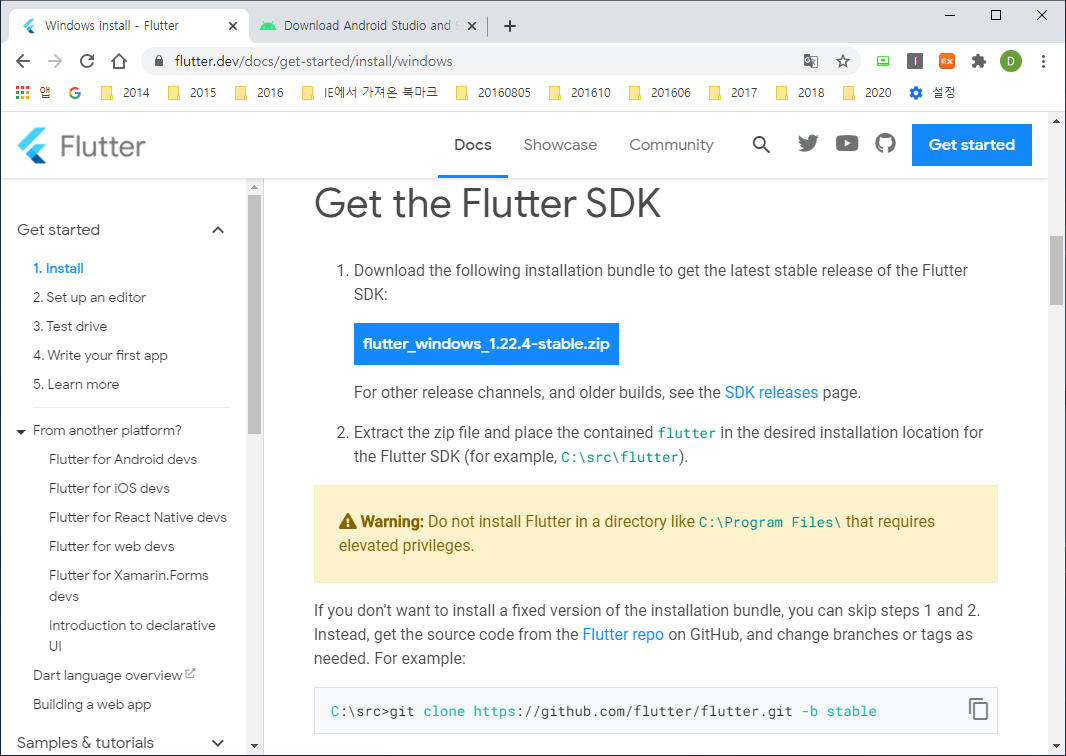1066x756 pixels.
Task: Open 'Building a web app' sidebar link
Action: [x=92, y=704]
